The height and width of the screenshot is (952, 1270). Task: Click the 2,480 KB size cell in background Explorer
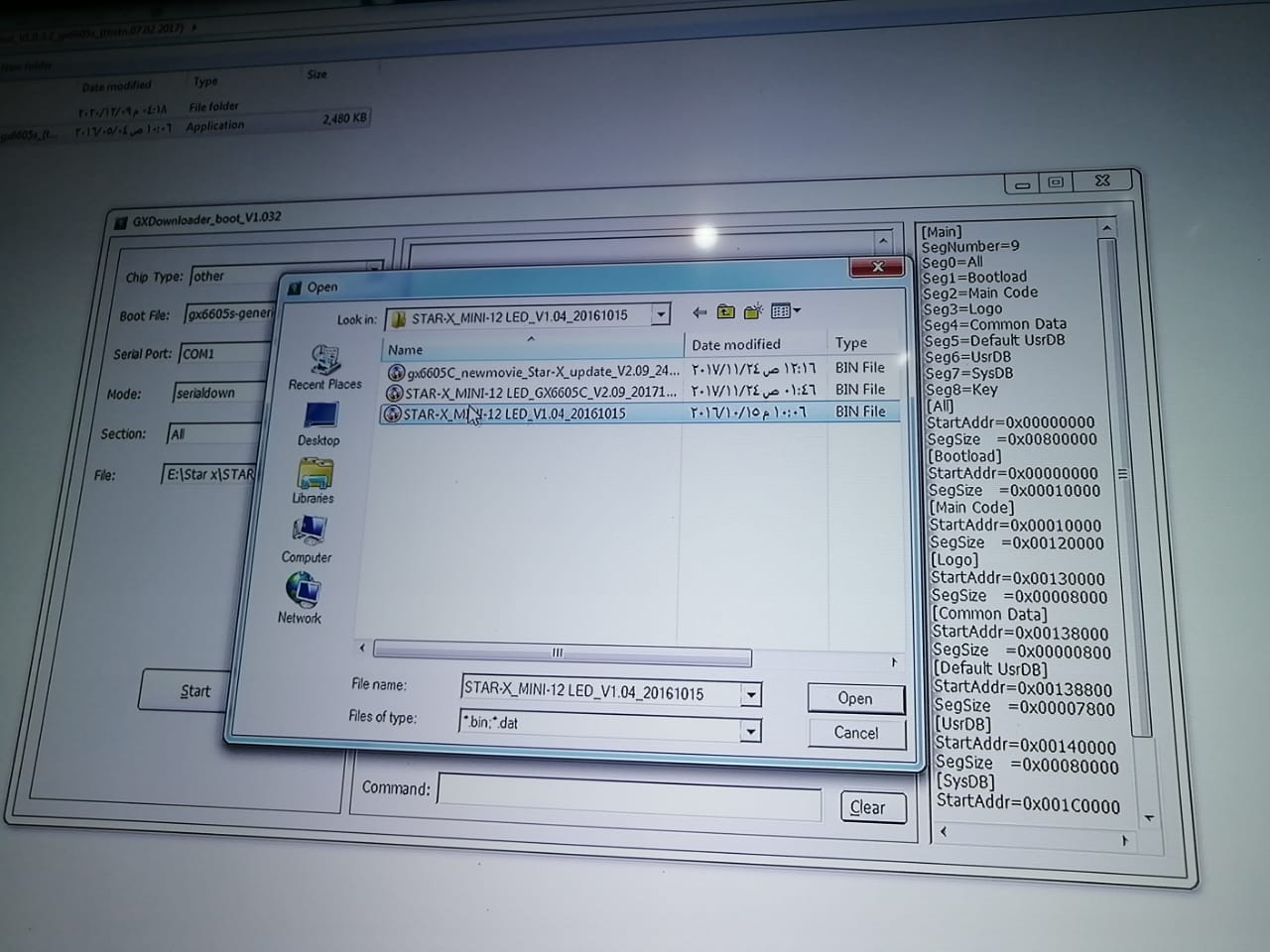pos(344,118)
